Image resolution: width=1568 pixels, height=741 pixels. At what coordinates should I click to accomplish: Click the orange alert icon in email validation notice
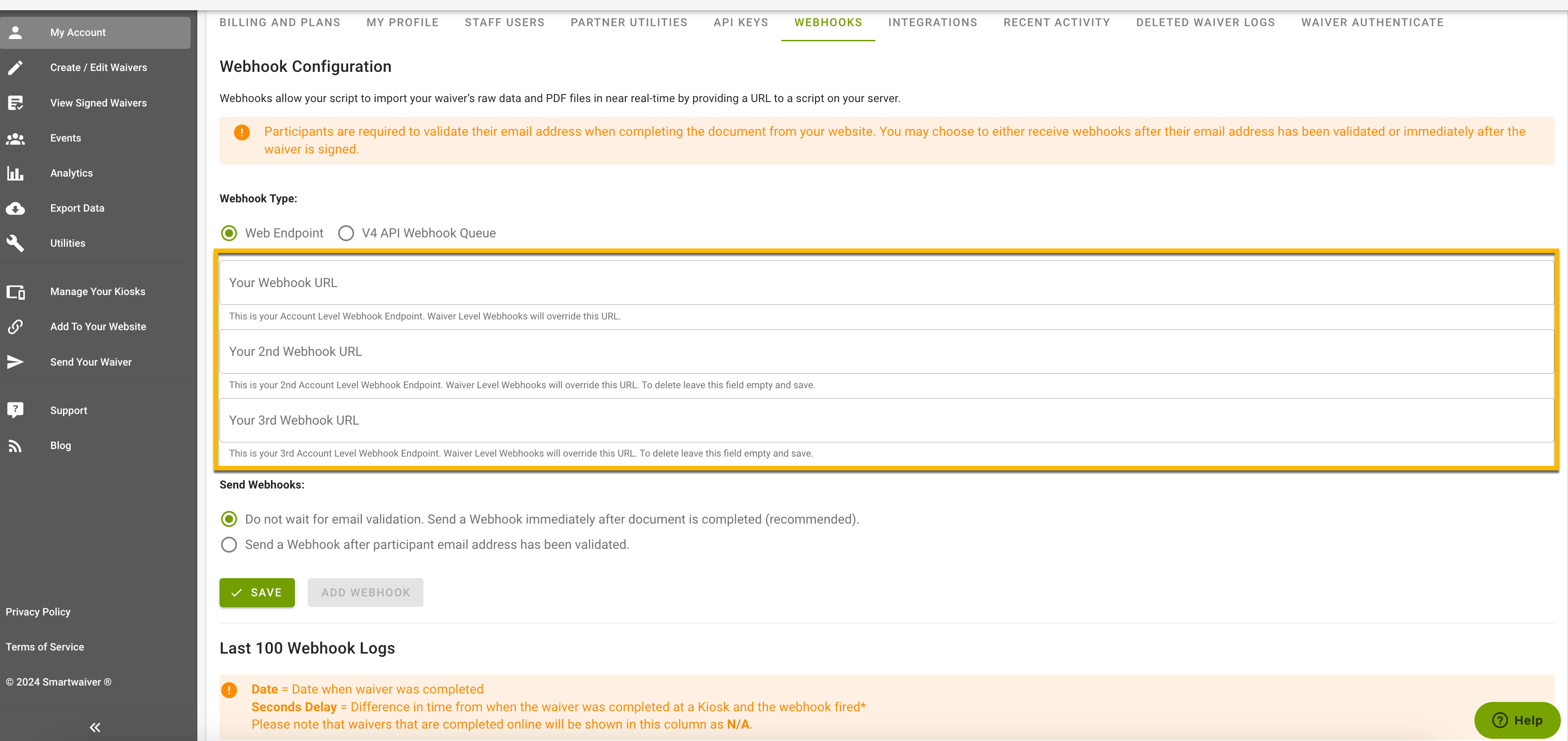[242, 132]
